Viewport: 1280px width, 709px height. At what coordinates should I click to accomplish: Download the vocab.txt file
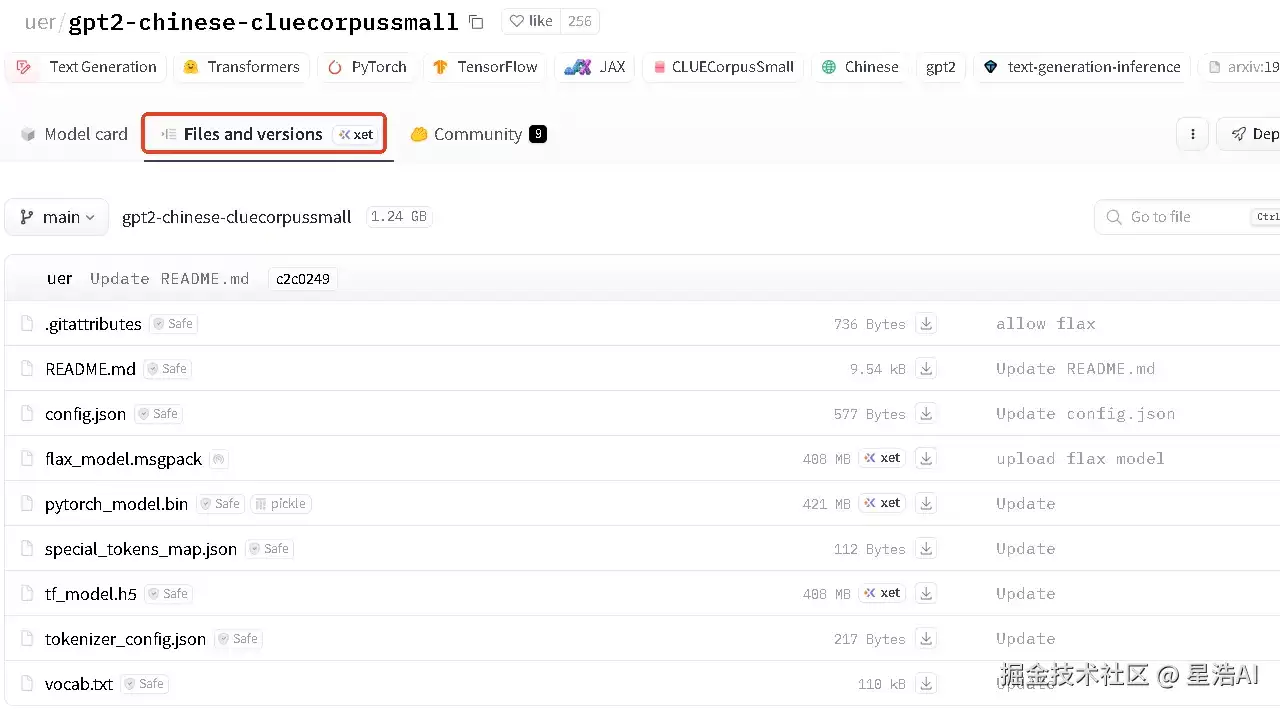[927, 684]
